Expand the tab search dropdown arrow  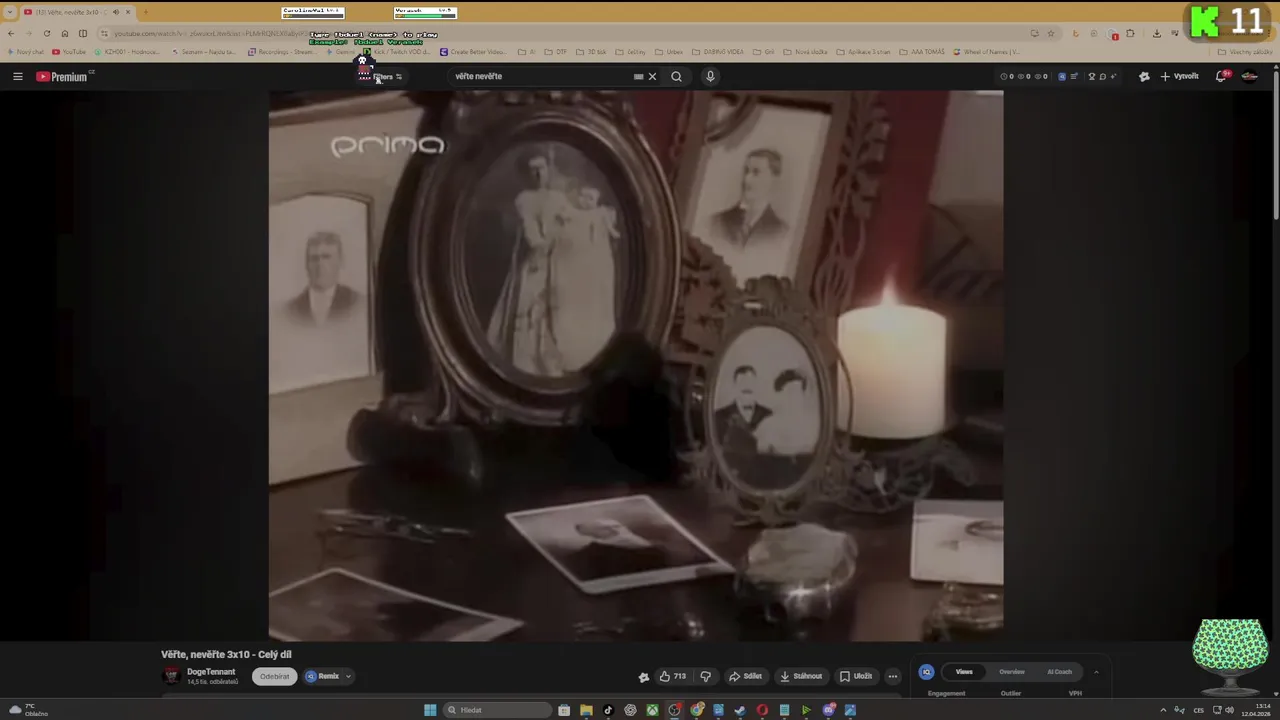pos(10,12)
